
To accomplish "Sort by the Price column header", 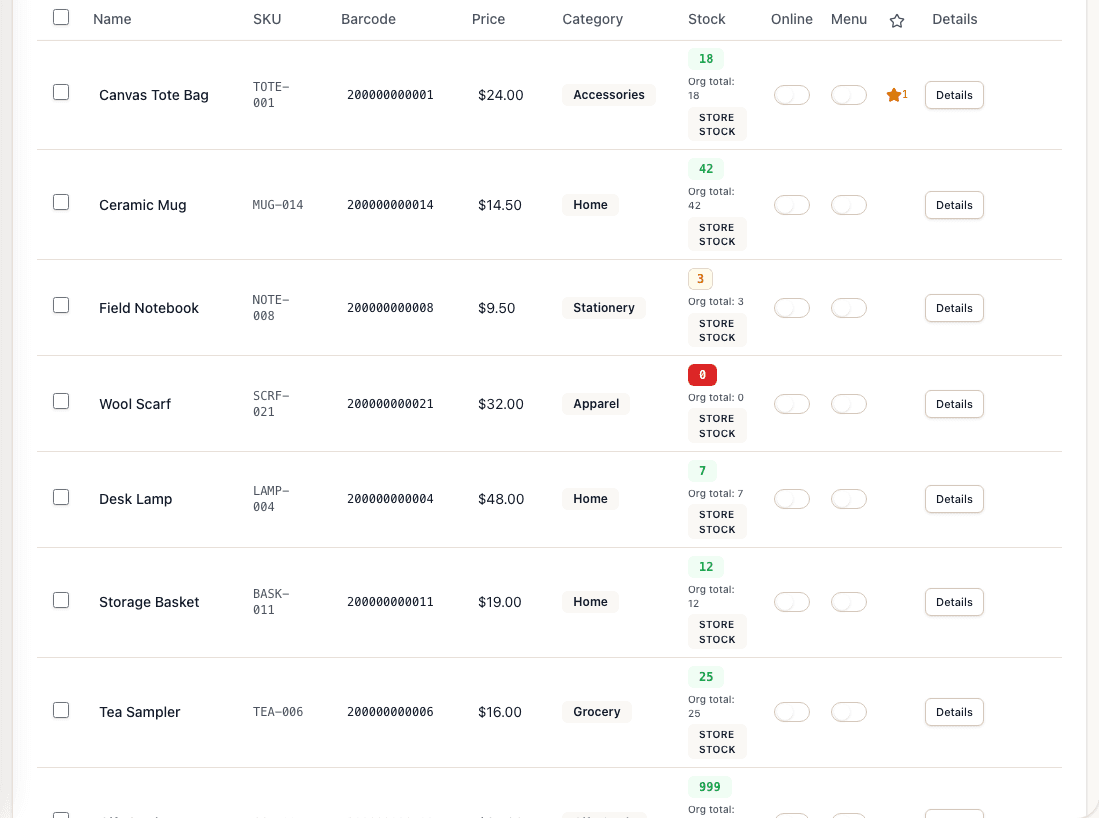I will (x=489, y=20).
